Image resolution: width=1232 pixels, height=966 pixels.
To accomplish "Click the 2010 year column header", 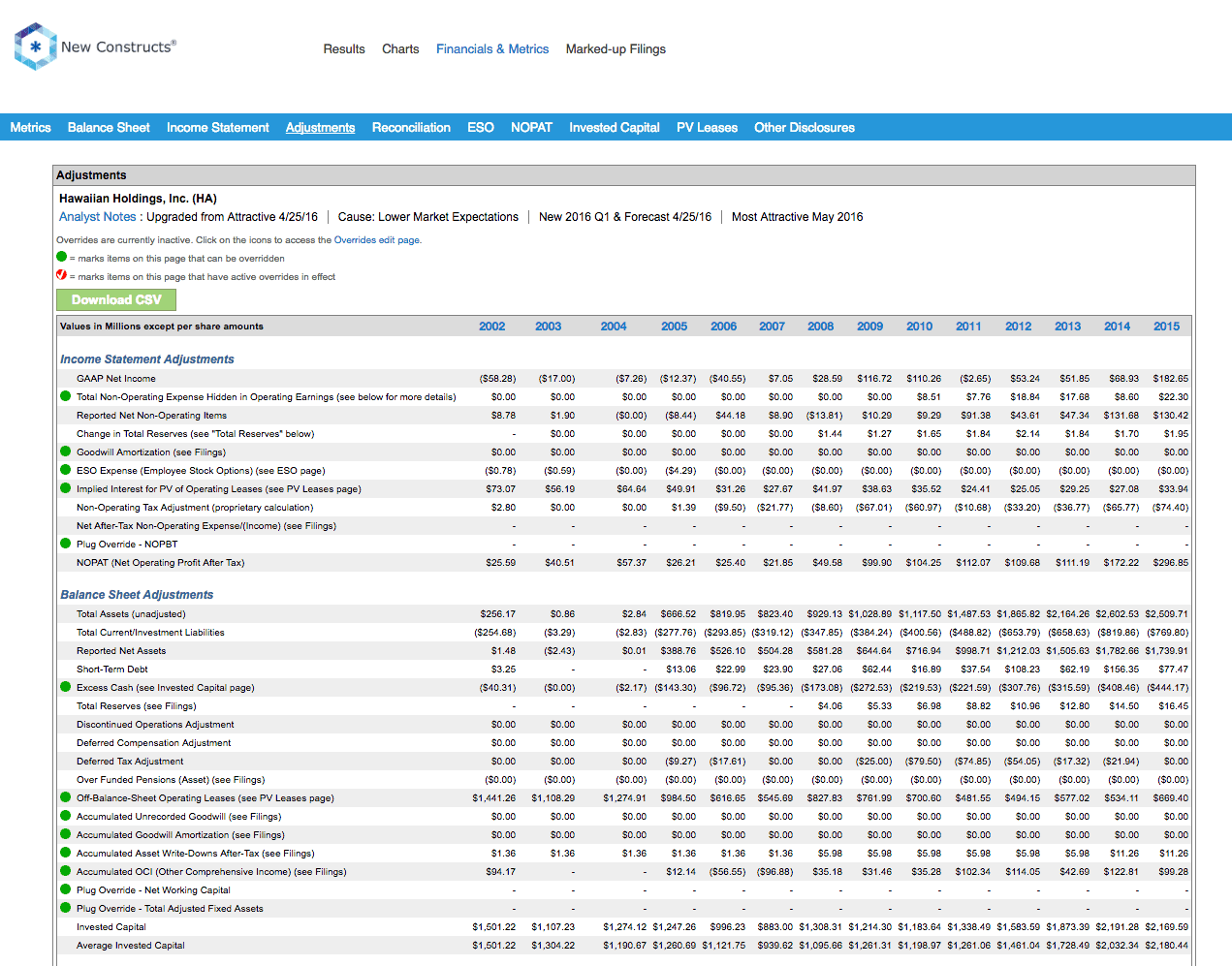I will pos(920,327).
